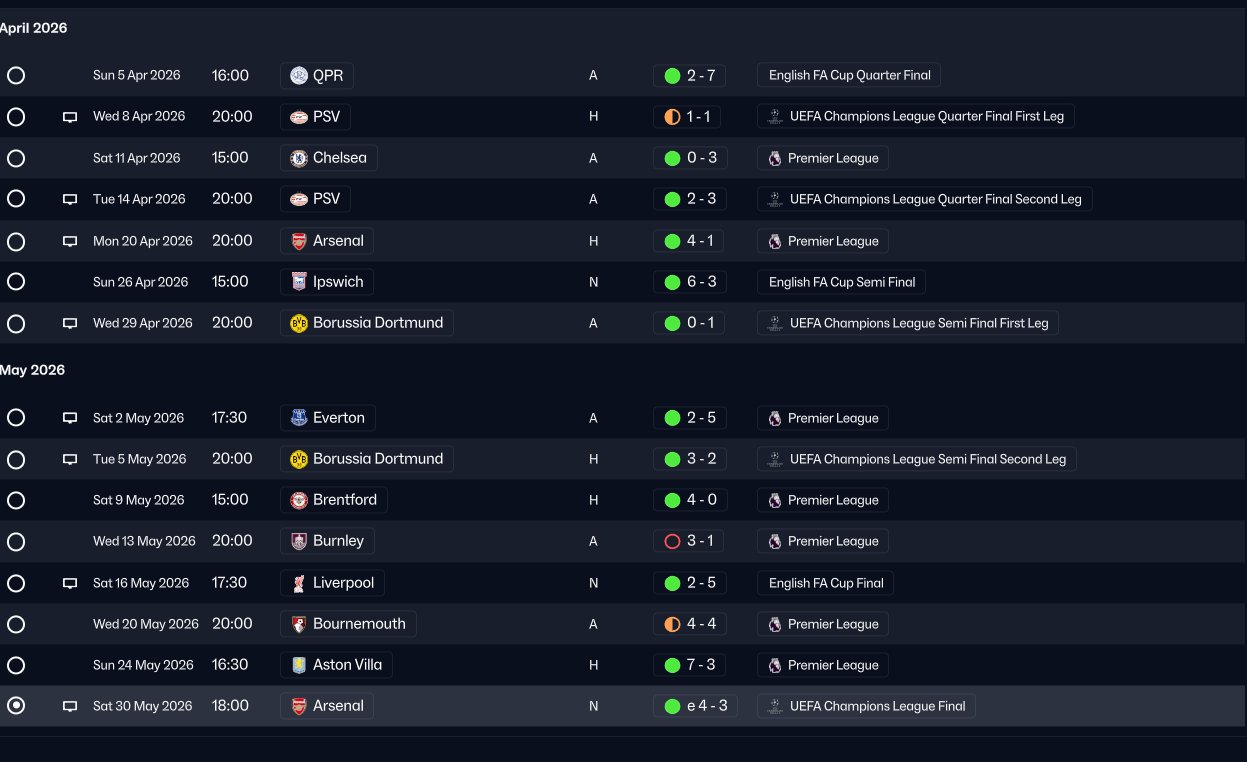Click the Borussia Dortmund badge on the 29 Apr fixture
Screen dimensions: 1247x762
(x=298, y=323)
